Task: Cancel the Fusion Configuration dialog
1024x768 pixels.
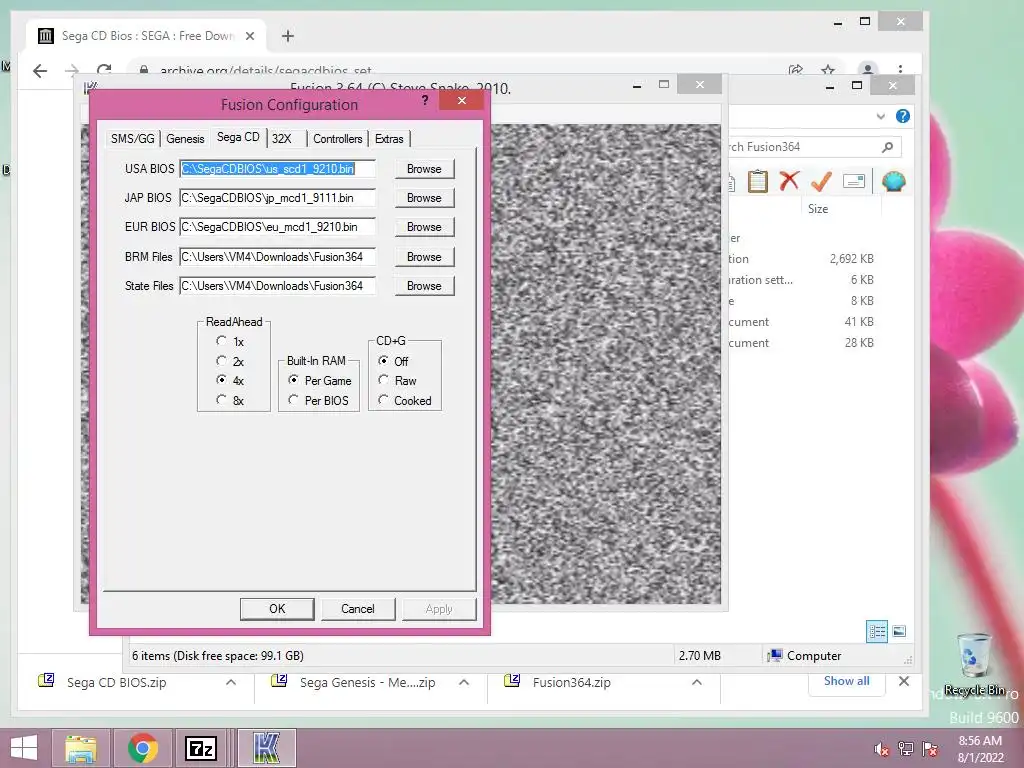Action: (357, 609)
